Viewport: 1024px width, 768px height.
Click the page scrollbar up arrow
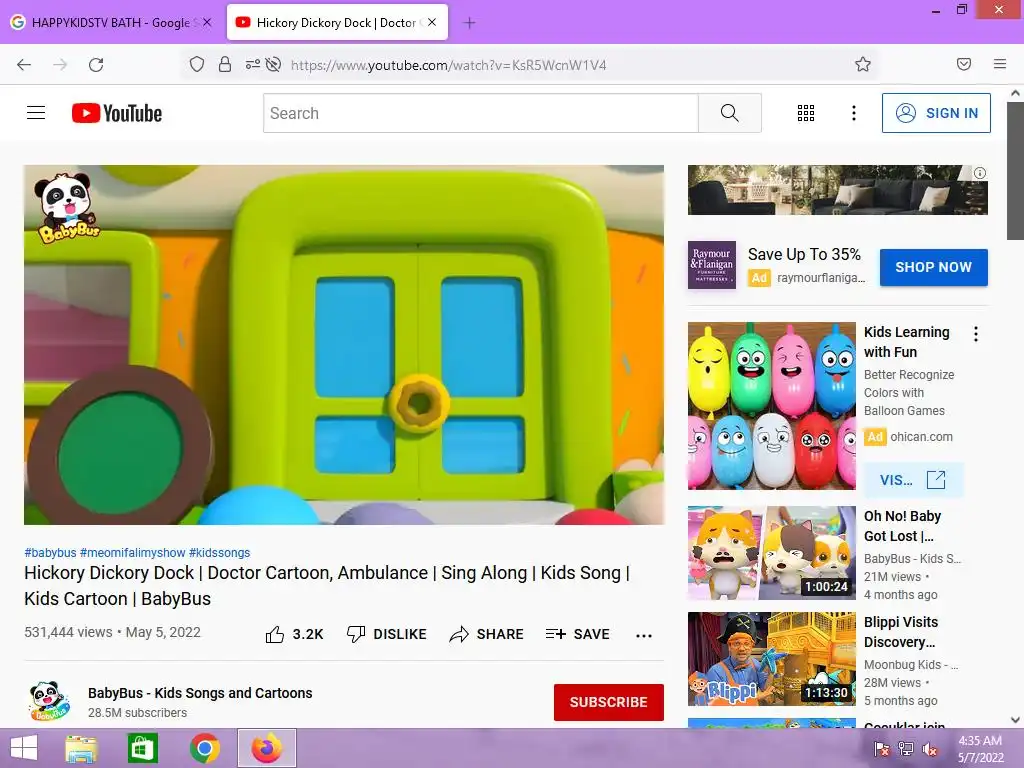point(1016,93)
